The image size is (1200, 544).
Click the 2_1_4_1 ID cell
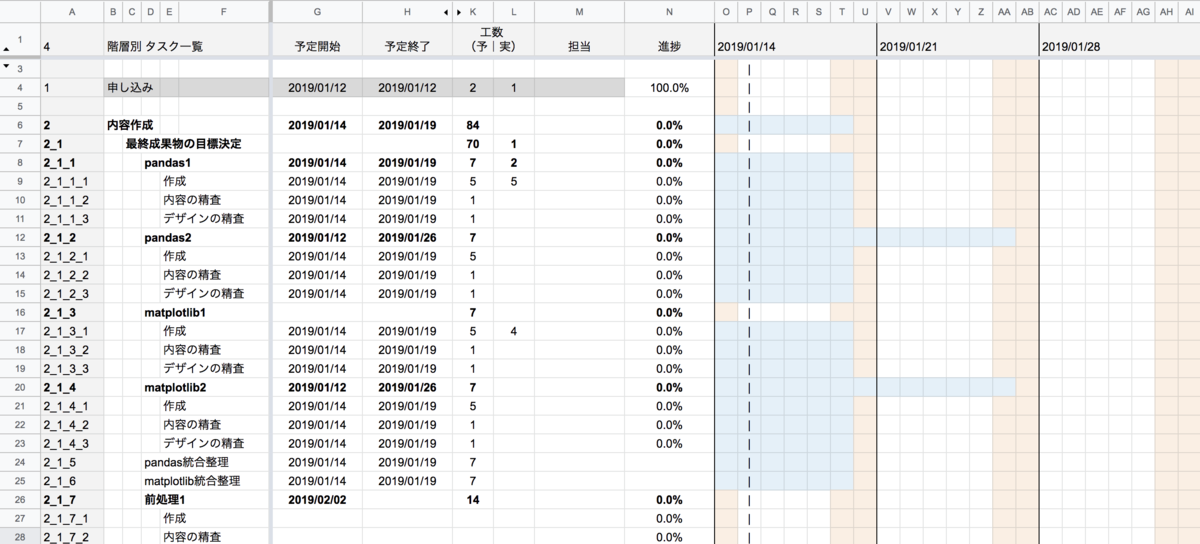click(x=73, y=406)
